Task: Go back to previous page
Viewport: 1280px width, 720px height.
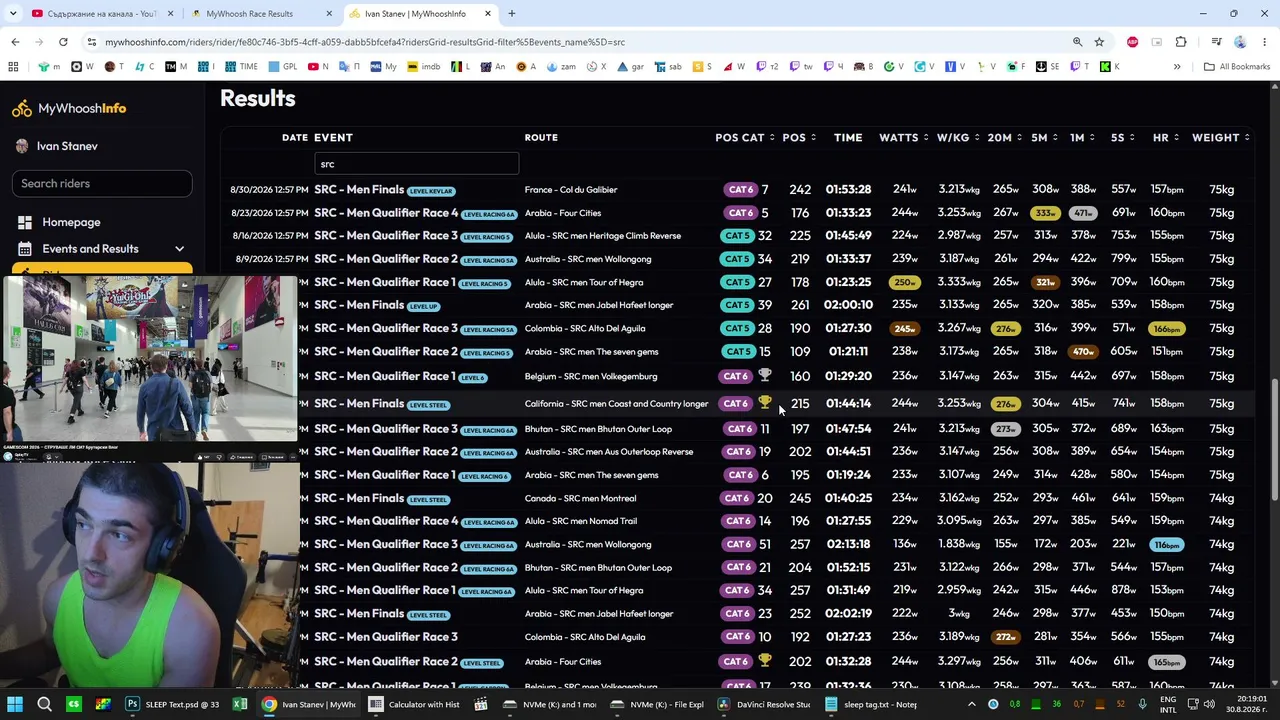Action: click(15, 42)
